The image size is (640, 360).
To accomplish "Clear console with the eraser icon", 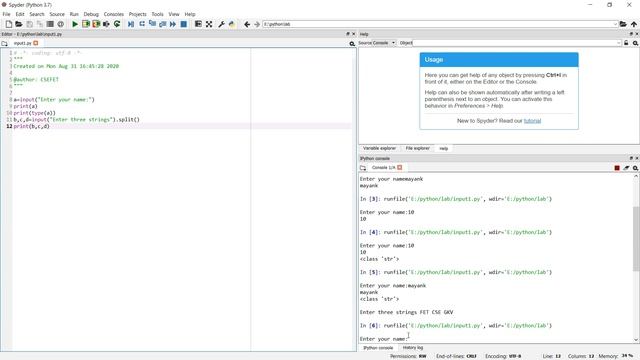I will [626, 168].
